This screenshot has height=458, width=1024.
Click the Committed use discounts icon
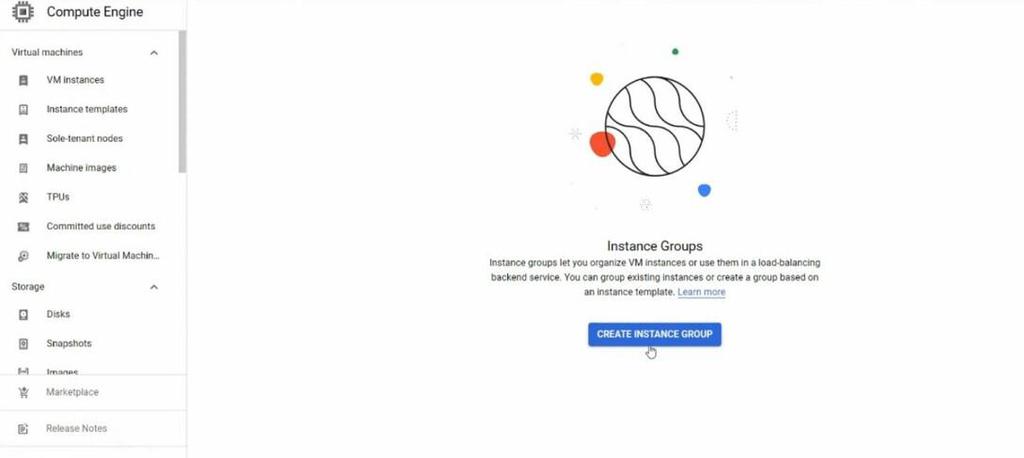click(x=24, y=227)
